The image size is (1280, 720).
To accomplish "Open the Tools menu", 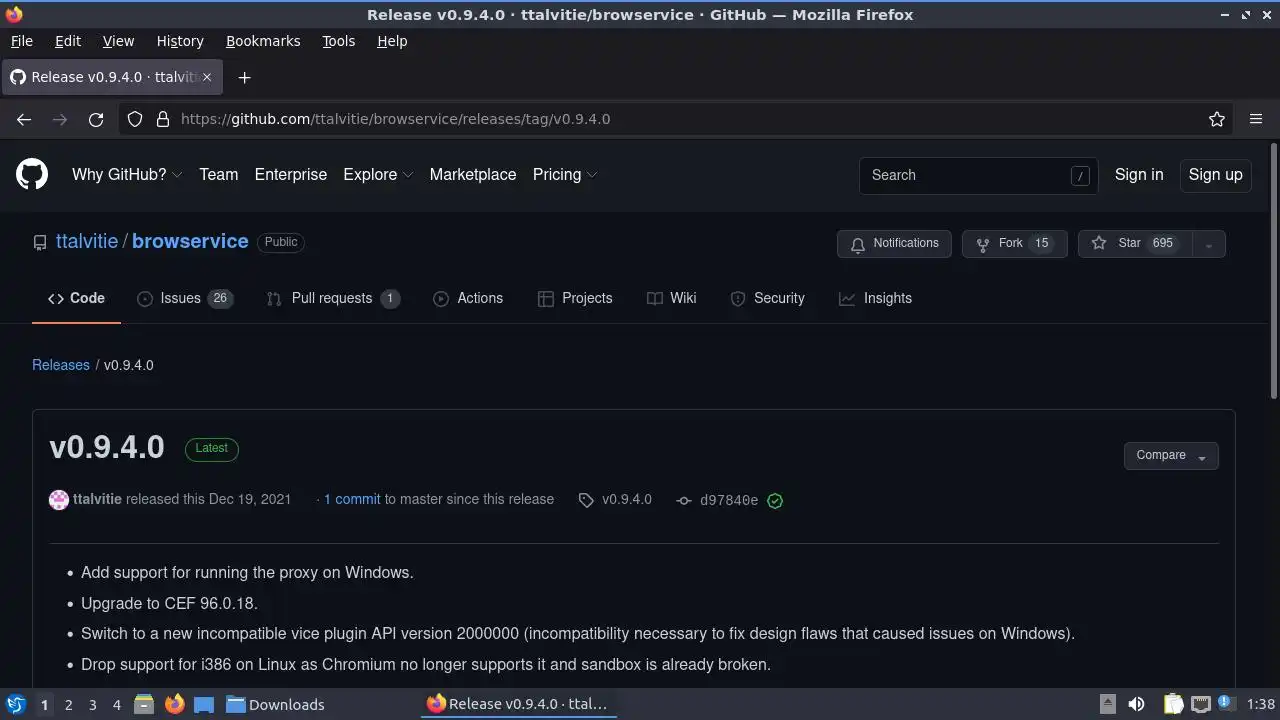I will click(338, 41).
